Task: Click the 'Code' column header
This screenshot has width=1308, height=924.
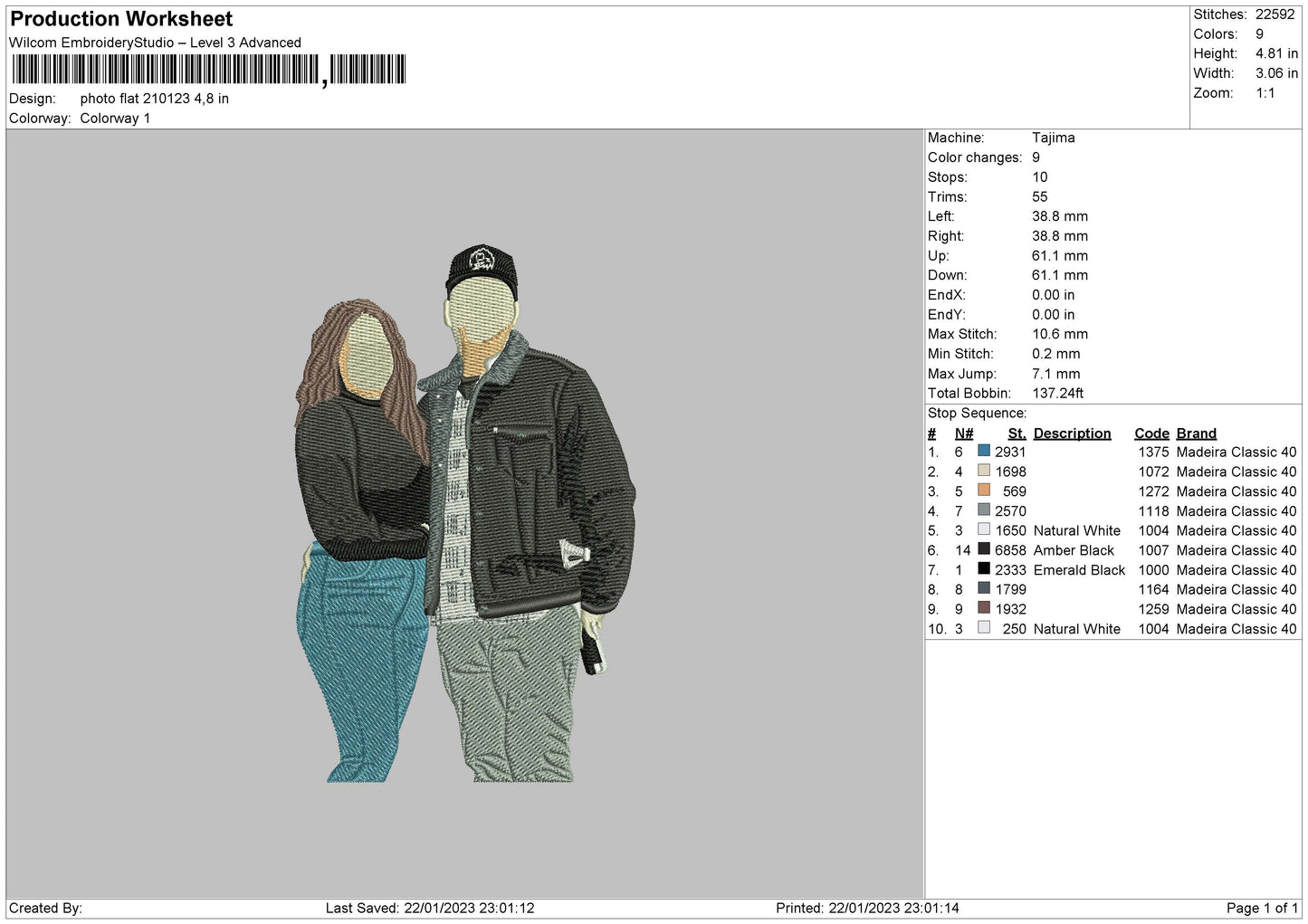Action: [1151, 433]
